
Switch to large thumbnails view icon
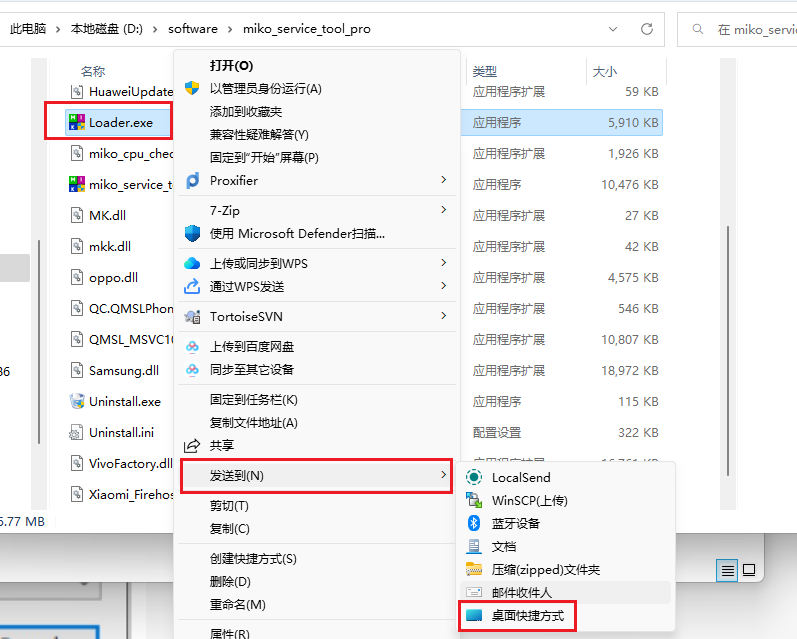coord(748,570)
